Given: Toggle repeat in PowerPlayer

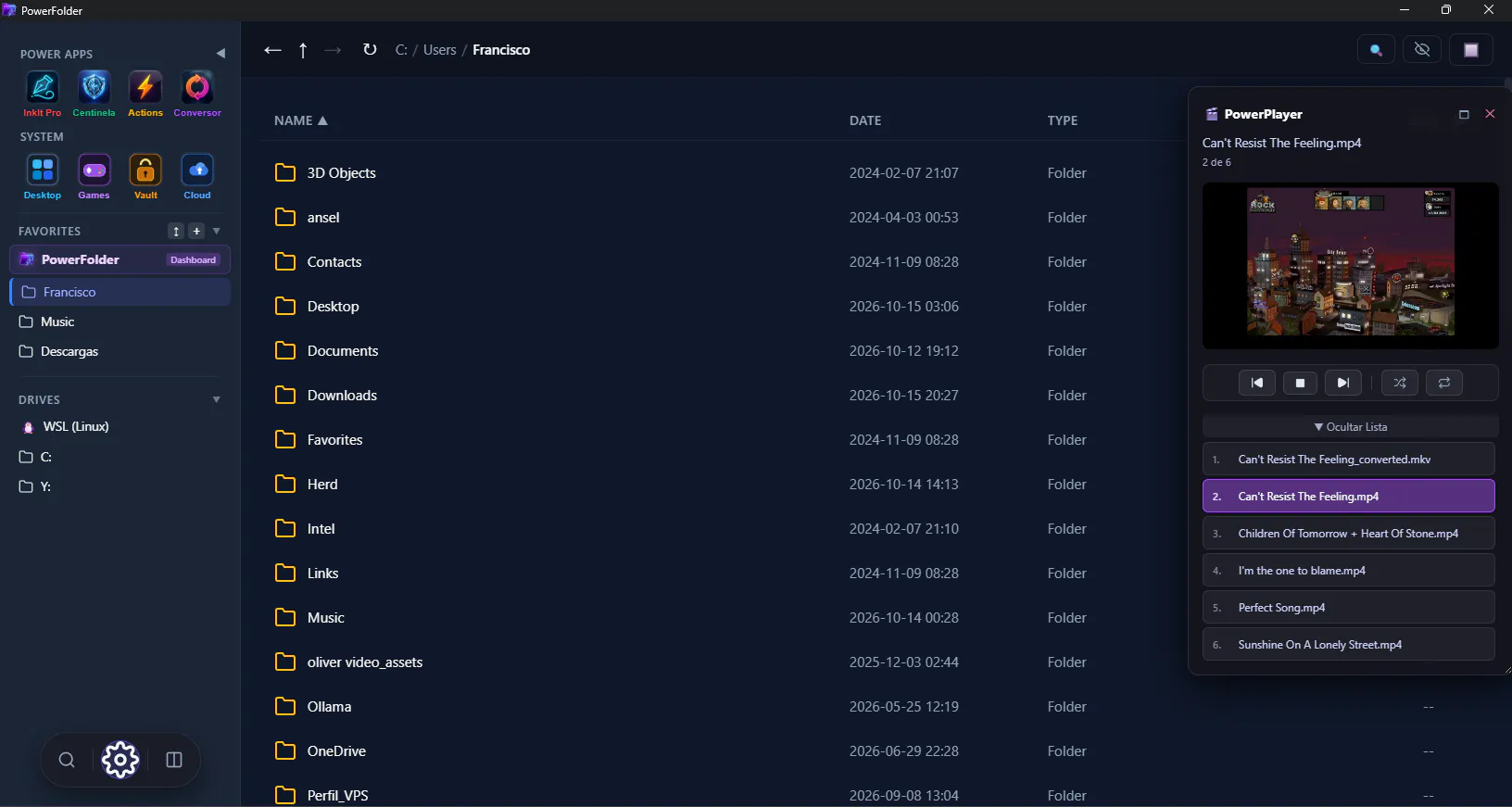Looking at the screenshot, I should 1444,383.
